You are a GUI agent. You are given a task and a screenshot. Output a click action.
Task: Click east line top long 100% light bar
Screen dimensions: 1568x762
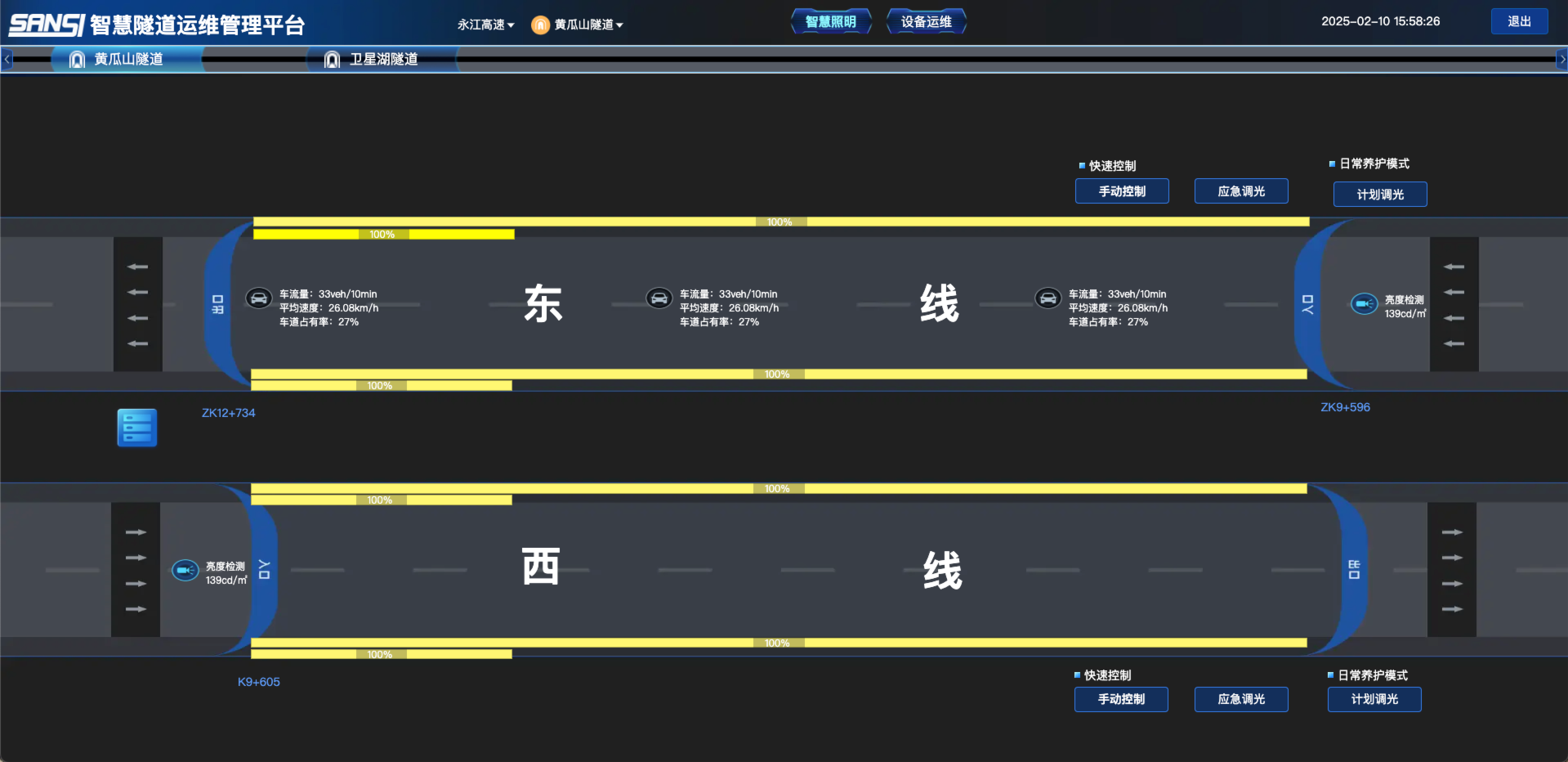781,222
